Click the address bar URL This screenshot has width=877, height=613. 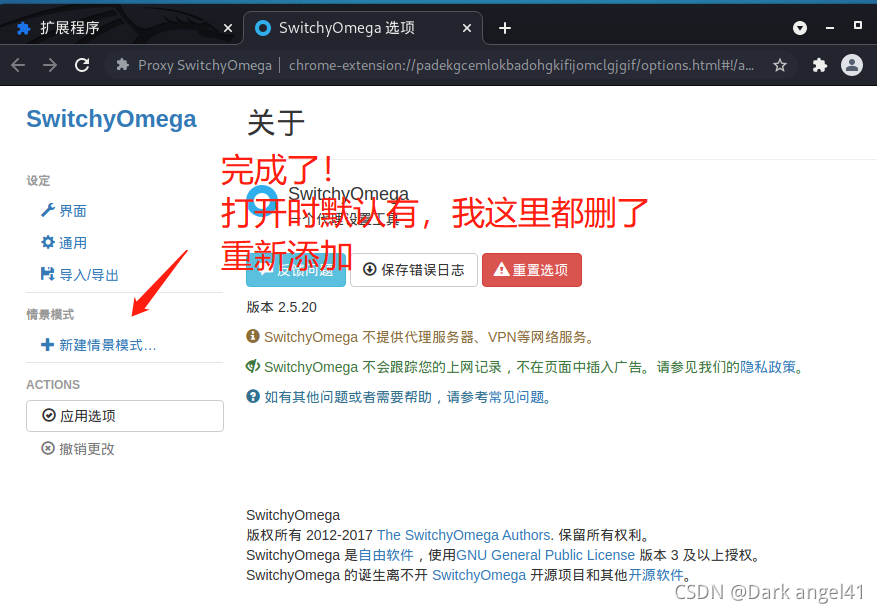(x=521, y=65)
